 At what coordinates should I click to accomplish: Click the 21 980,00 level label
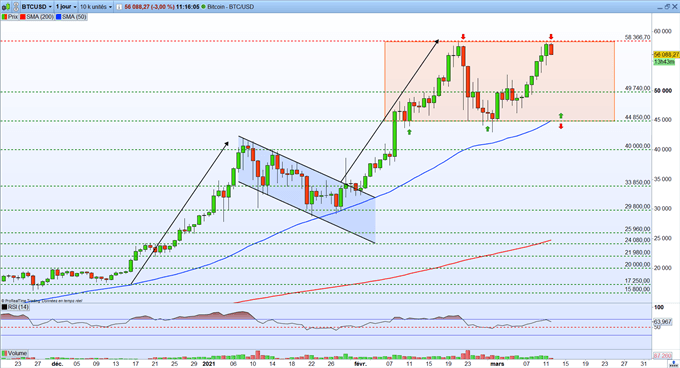[x=638, y=253]
